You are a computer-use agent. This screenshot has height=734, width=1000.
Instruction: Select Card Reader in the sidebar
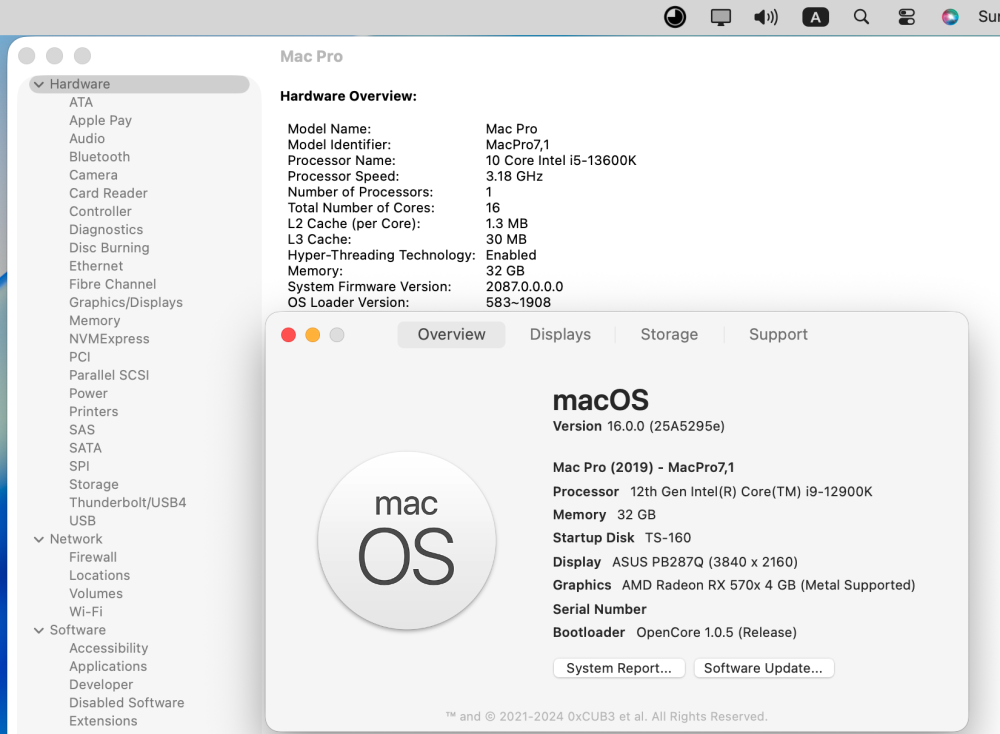(x=108, y=193)
